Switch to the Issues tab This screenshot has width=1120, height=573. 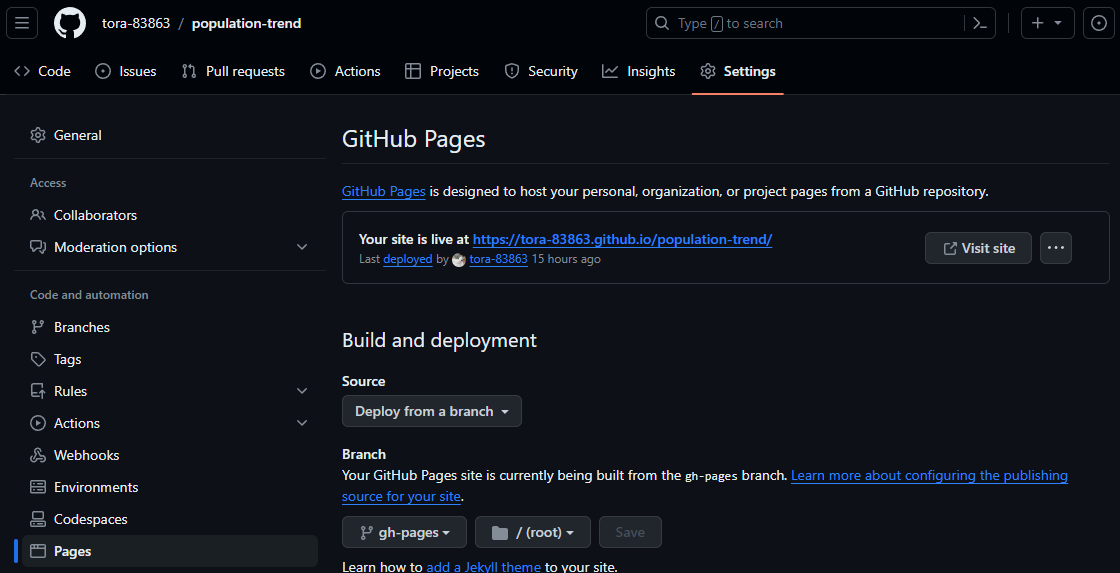click(x=126, y=71)
